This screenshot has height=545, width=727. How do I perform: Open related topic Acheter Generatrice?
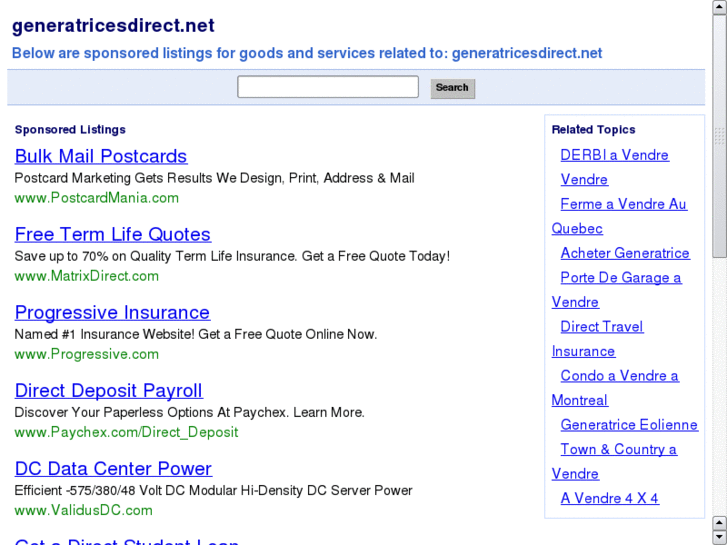pos(625,253)
